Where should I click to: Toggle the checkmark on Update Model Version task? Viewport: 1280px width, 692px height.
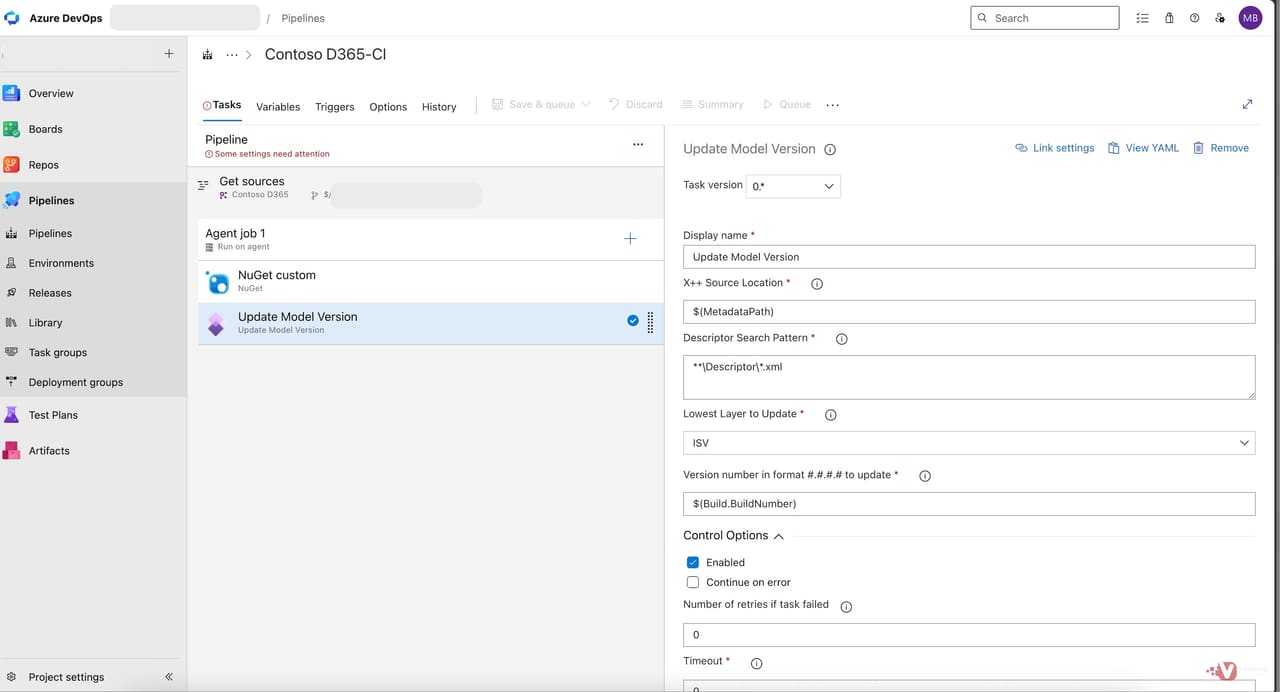pyautogui.click(x=633, y=321)
